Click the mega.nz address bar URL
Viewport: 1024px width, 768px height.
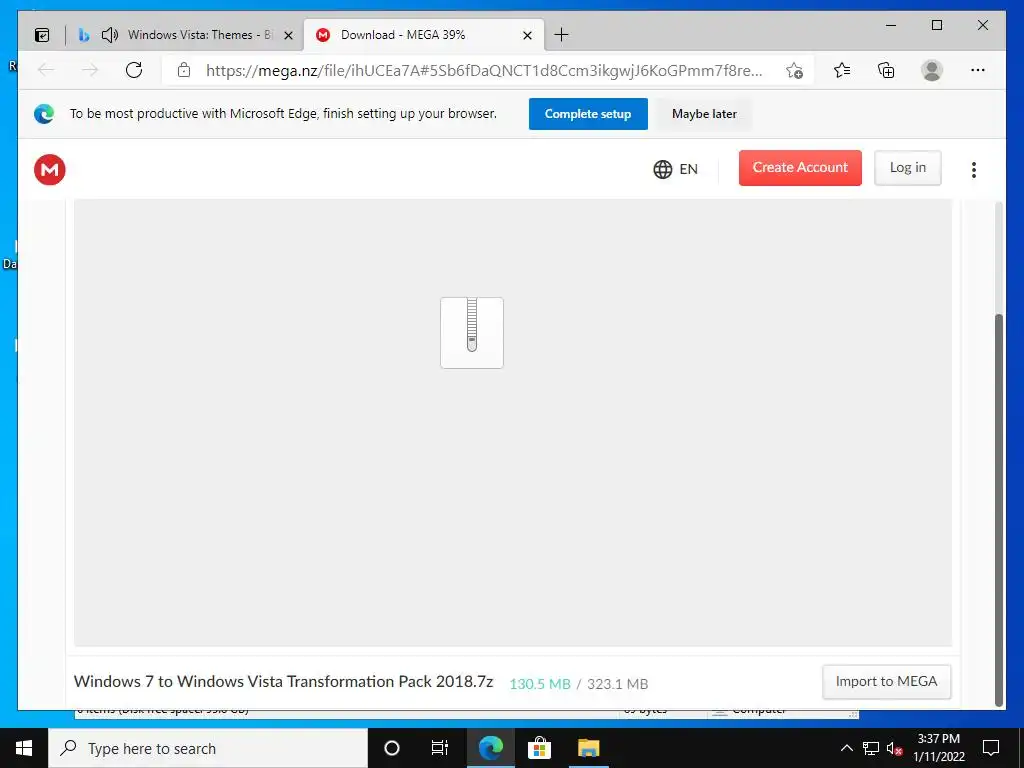click(x=484, y=71)
